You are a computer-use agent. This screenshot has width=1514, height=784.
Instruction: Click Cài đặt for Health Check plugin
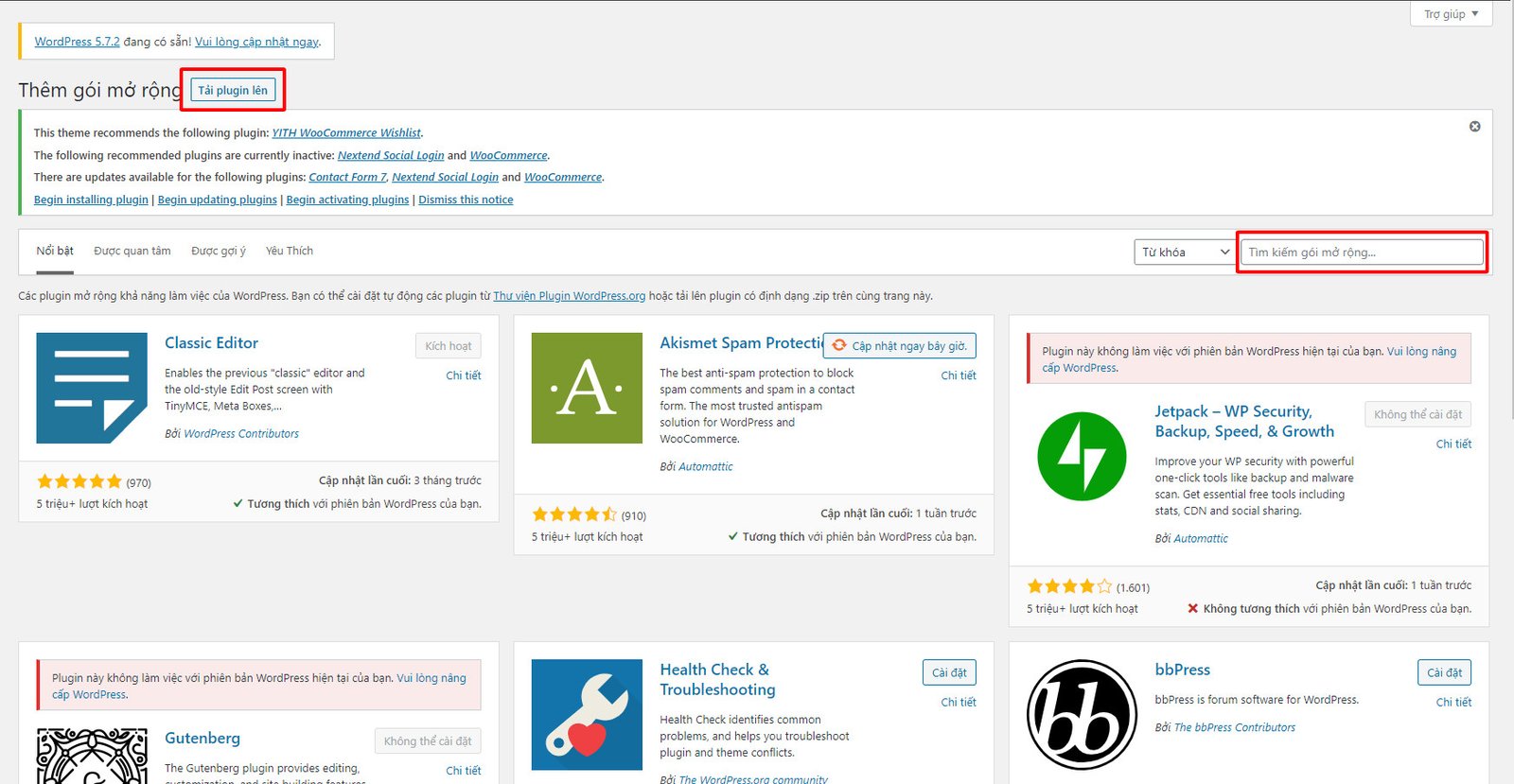(x=949, y=672)
